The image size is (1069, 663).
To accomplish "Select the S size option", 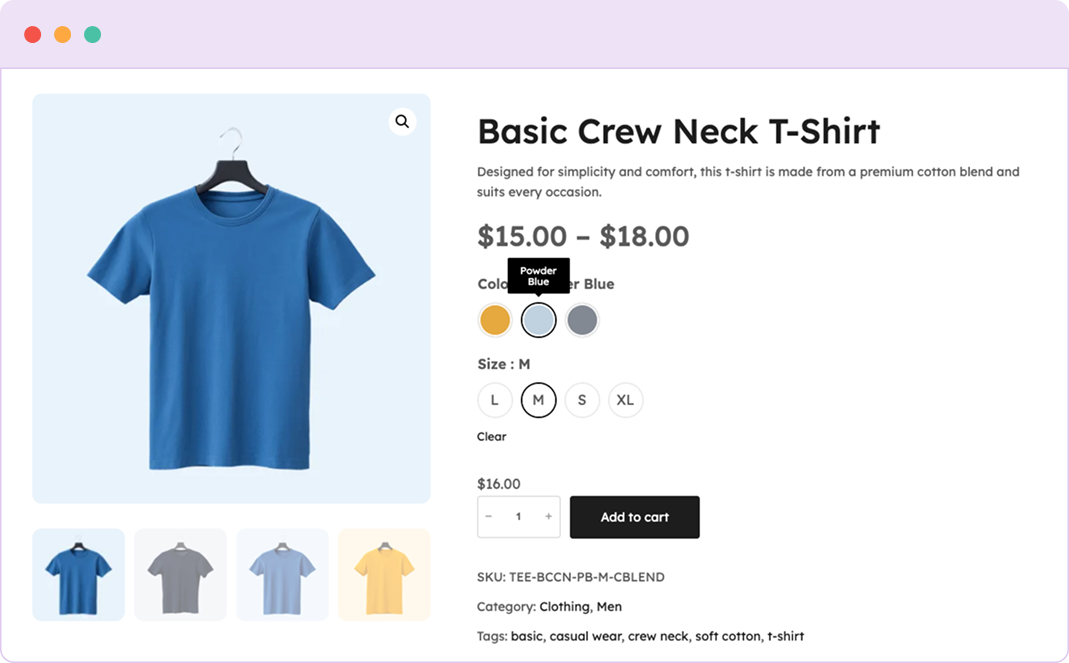I will [x=582, y=399].
